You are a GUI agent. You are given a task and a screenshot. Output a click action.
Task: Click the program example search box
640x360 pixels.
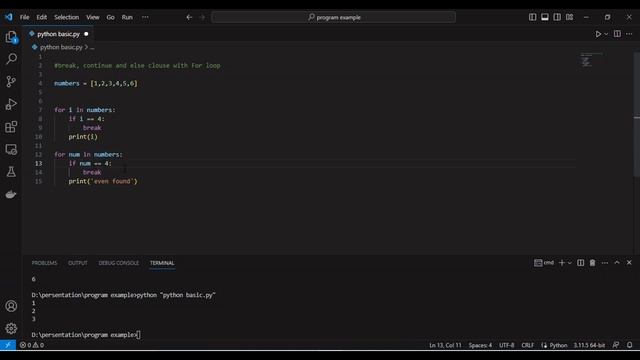[x=333, y=17]
